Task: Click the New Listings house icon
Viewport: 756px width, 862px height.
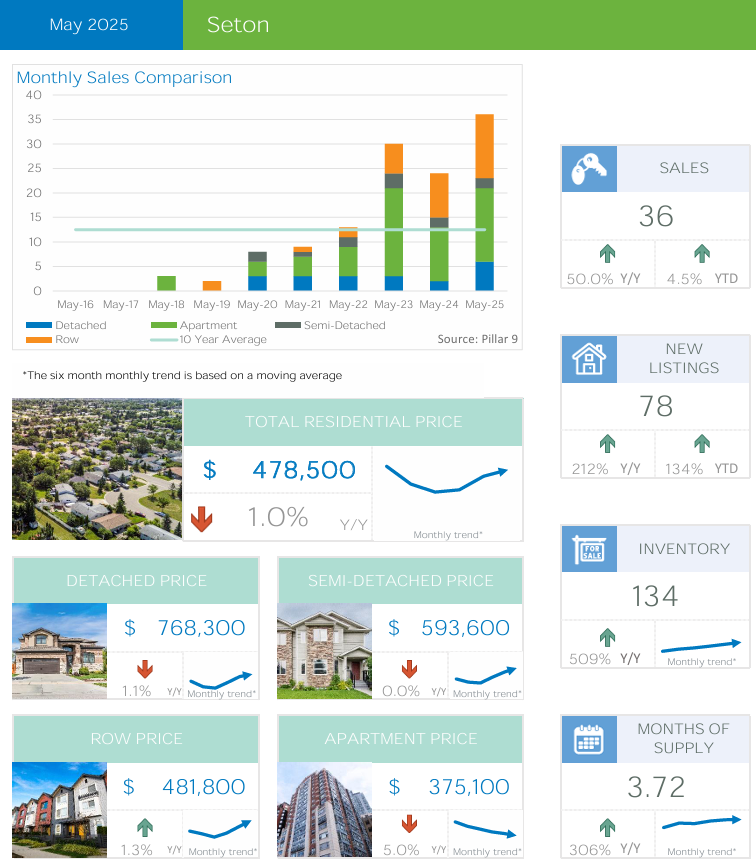Action: coord(589,359)
